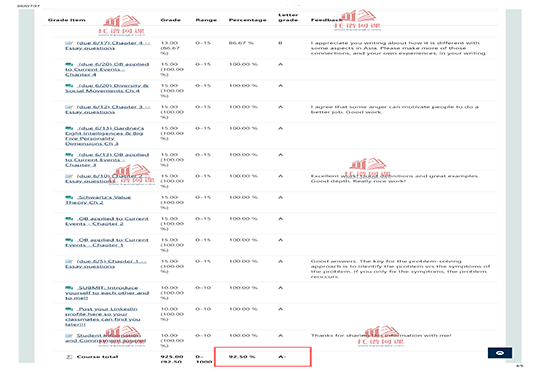Click the scroll-to-top arrow button
Screen dimensions: 540x372
(500, 353)
